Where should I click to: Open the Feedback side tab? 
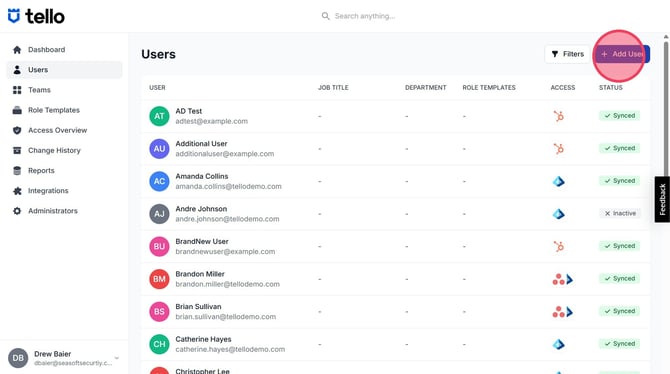coord(662,199)
